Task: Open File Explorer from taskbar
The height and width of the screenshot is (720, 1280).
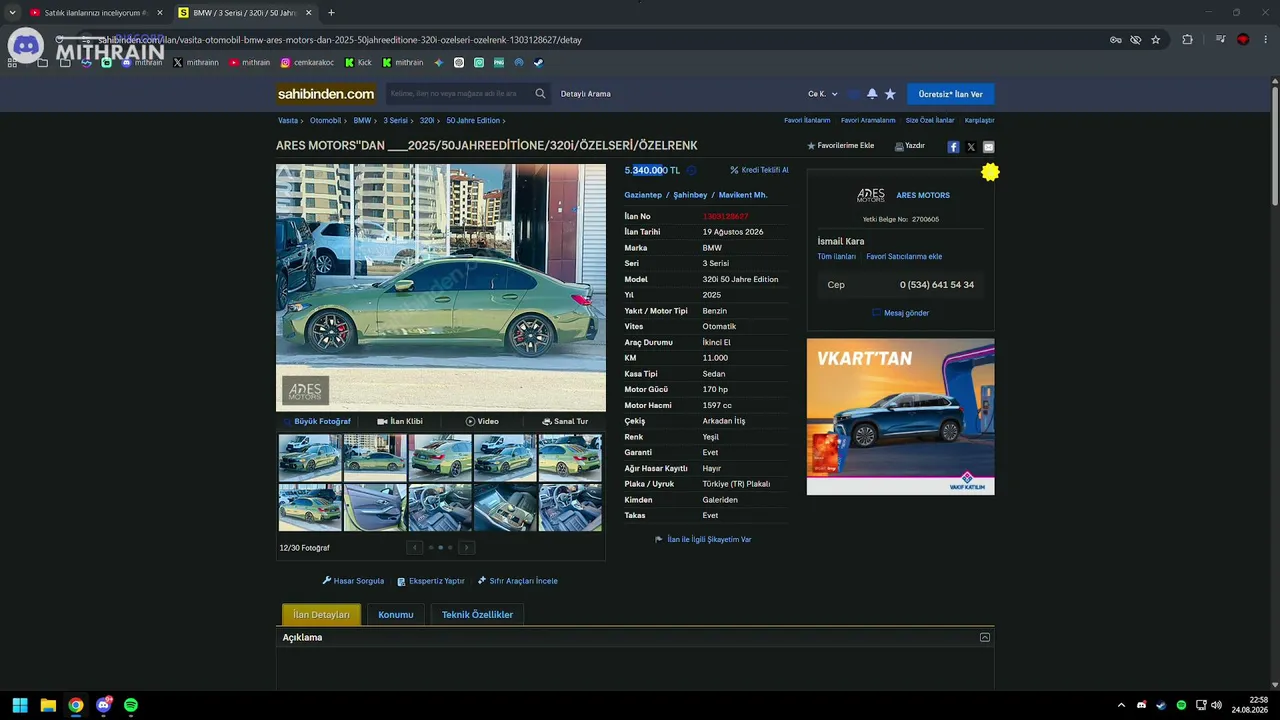Action: [x=48, y=705]
